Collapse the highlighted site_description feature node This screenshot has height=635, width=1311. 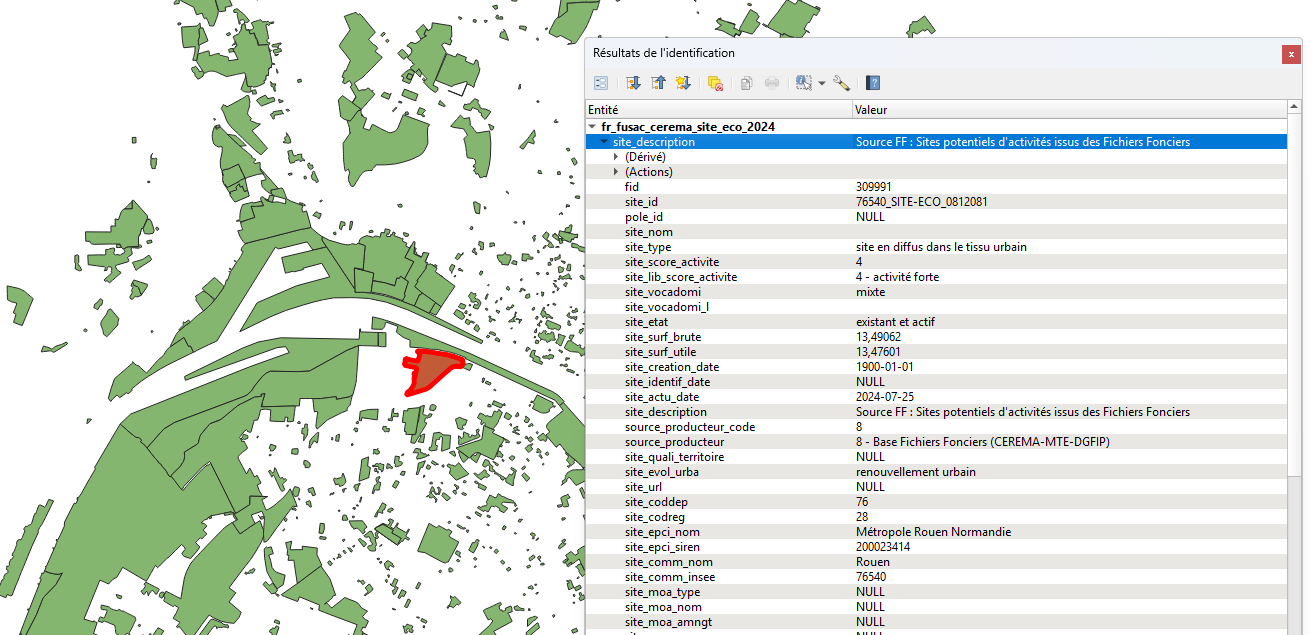603,142
